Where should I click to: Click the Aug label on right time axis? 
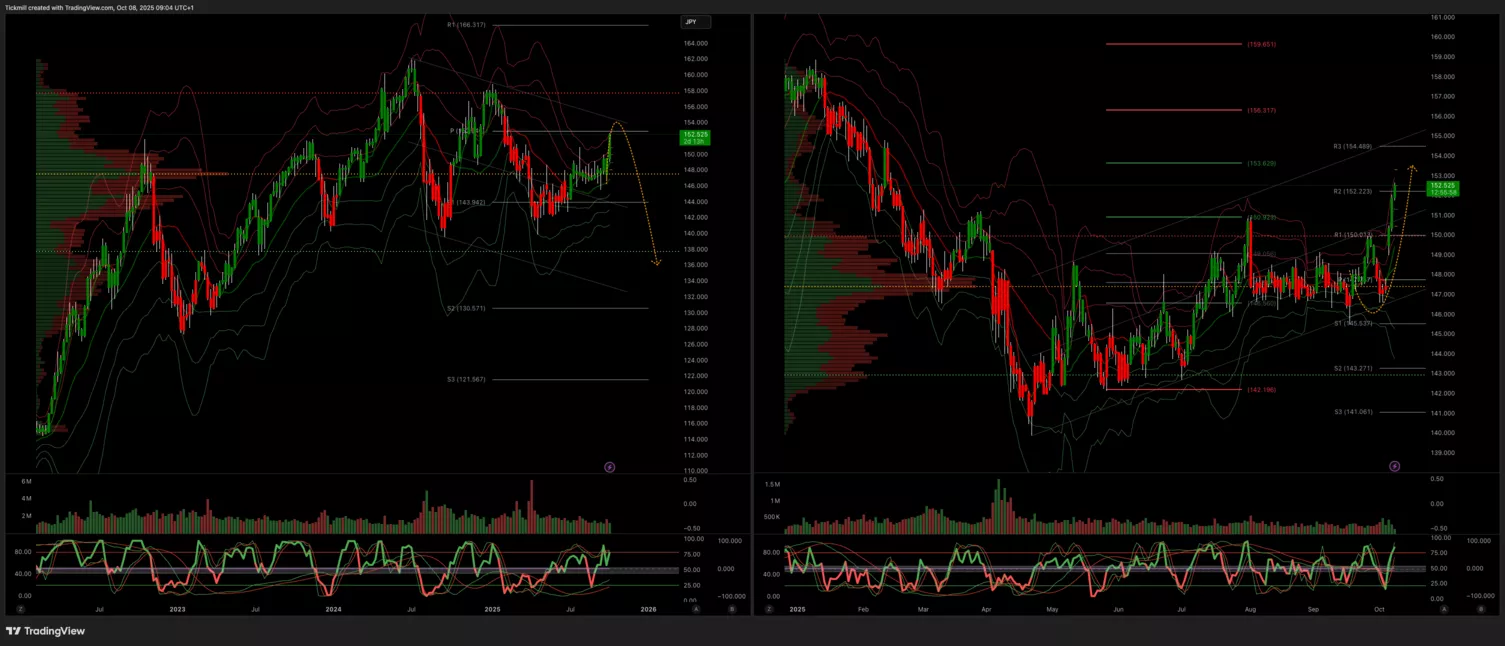point(1248,608)
